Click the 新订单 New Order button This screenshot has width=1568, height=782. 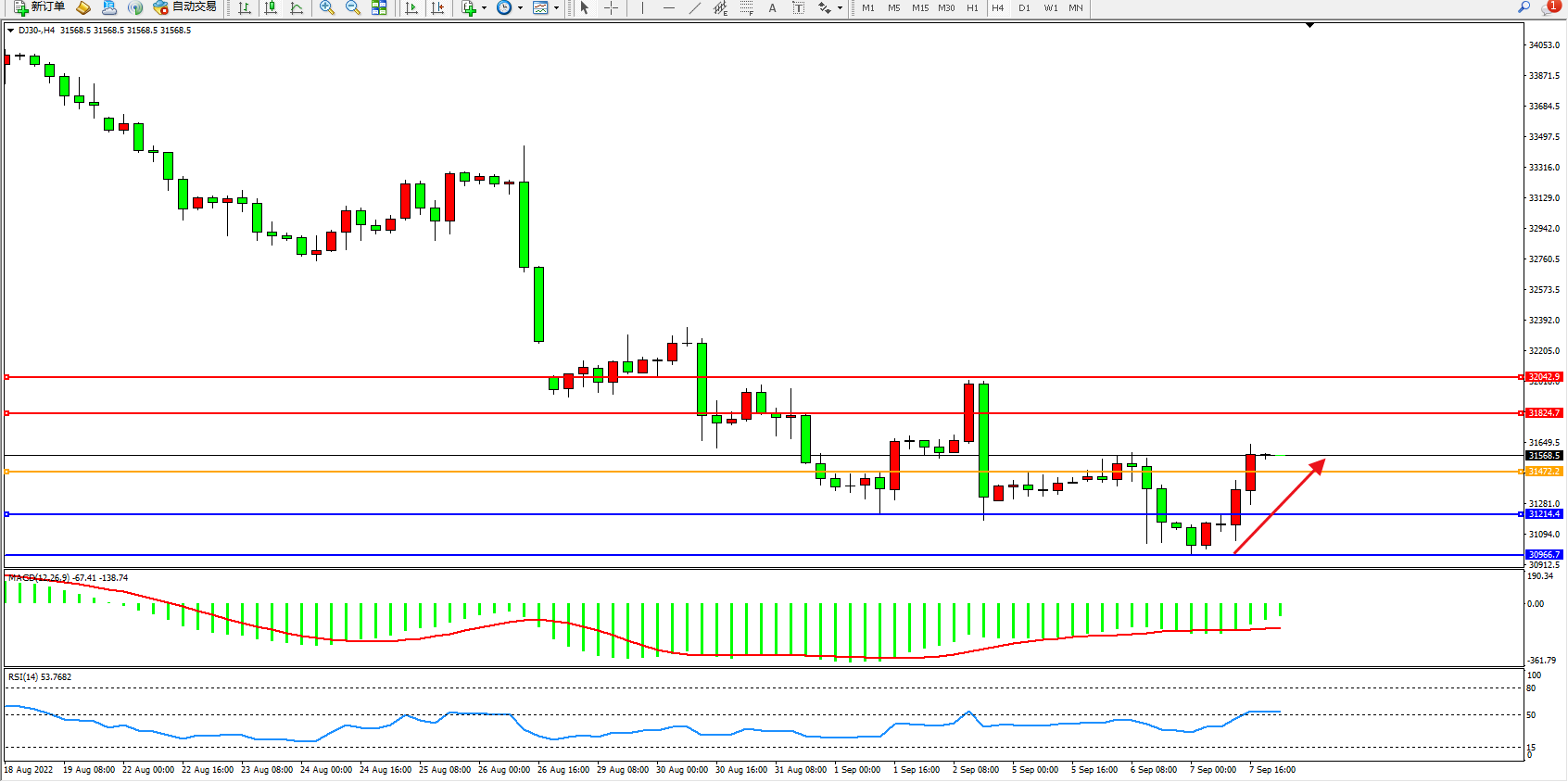[x=39, y=7]
